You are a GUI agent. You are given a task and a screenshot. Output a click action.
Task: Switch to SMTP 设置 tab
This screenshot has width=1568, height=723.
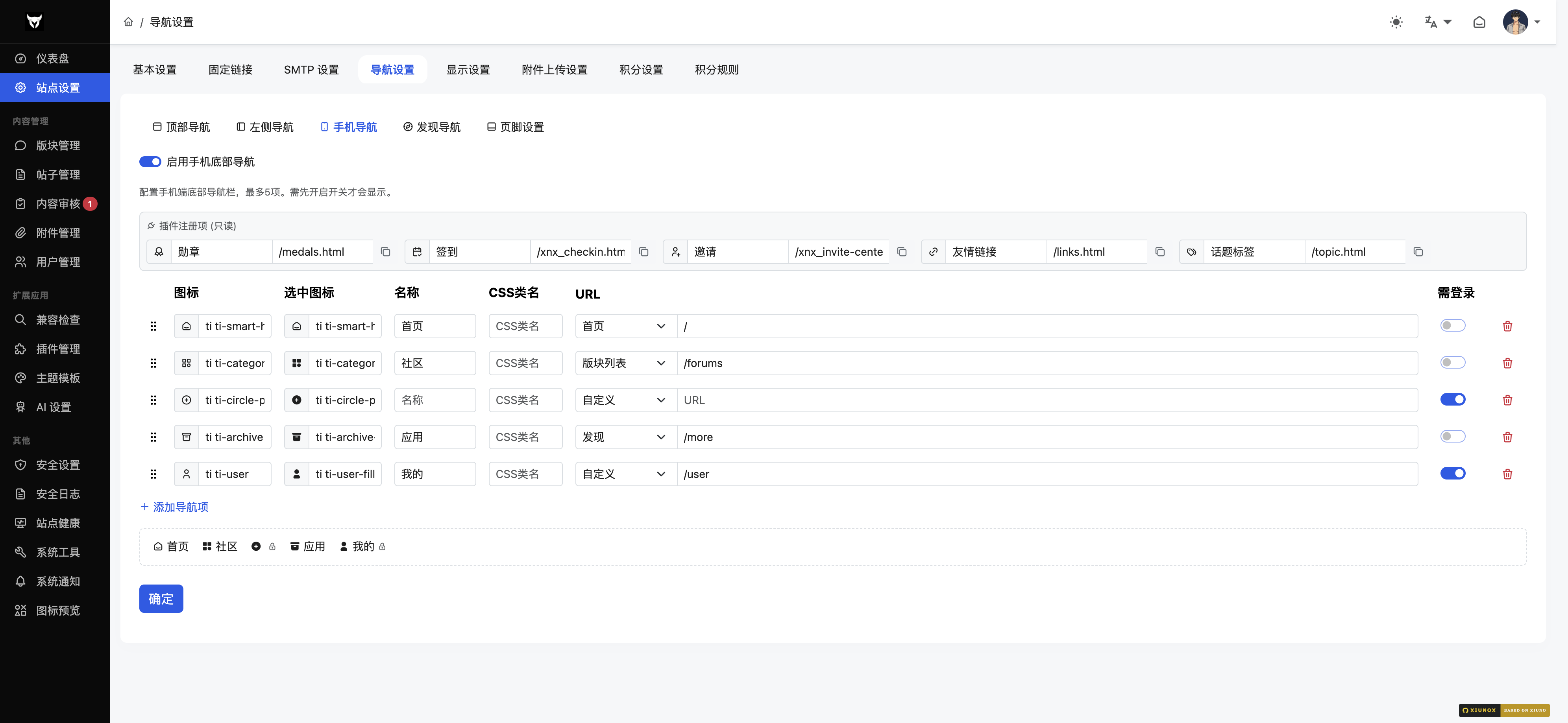pos(311,70)
